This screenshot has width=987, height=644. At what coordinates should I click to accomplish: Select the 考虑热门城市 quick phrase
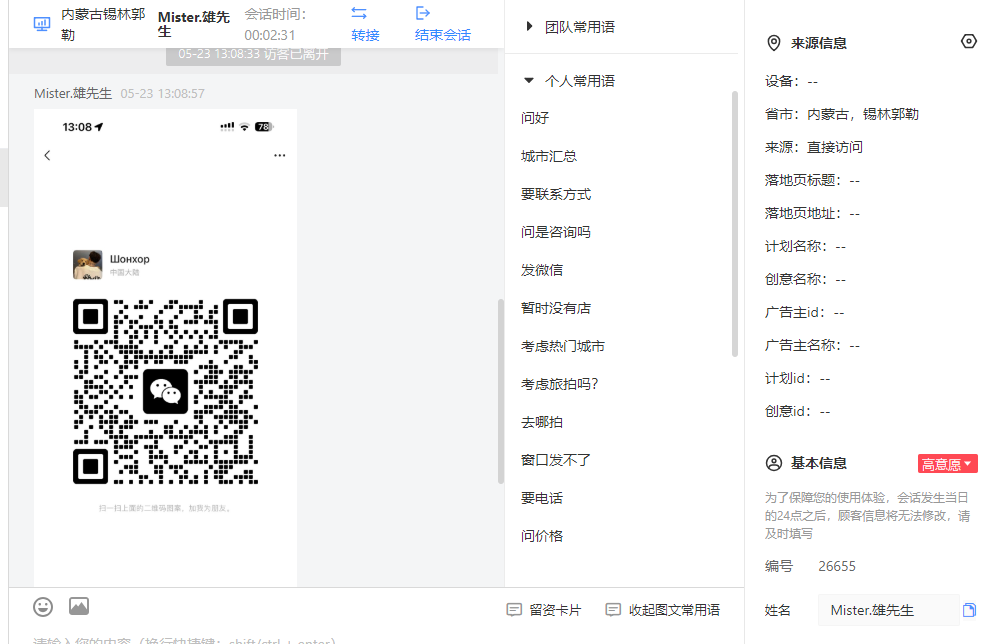pos(563,346)
